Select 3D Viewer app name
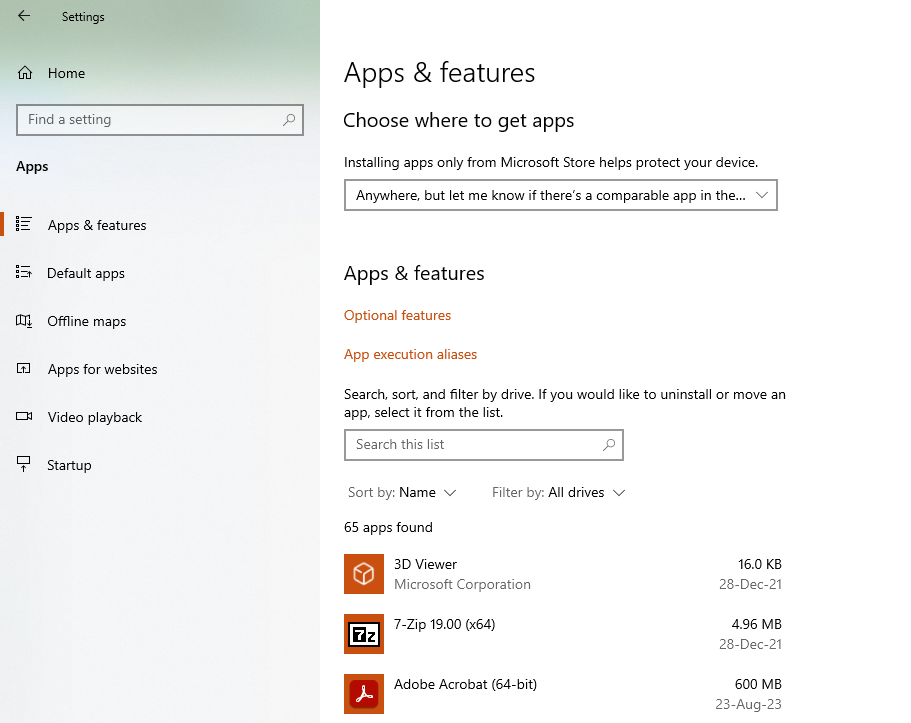The height and width of the screenshot is (723, 911). click(x=425, y=564)
